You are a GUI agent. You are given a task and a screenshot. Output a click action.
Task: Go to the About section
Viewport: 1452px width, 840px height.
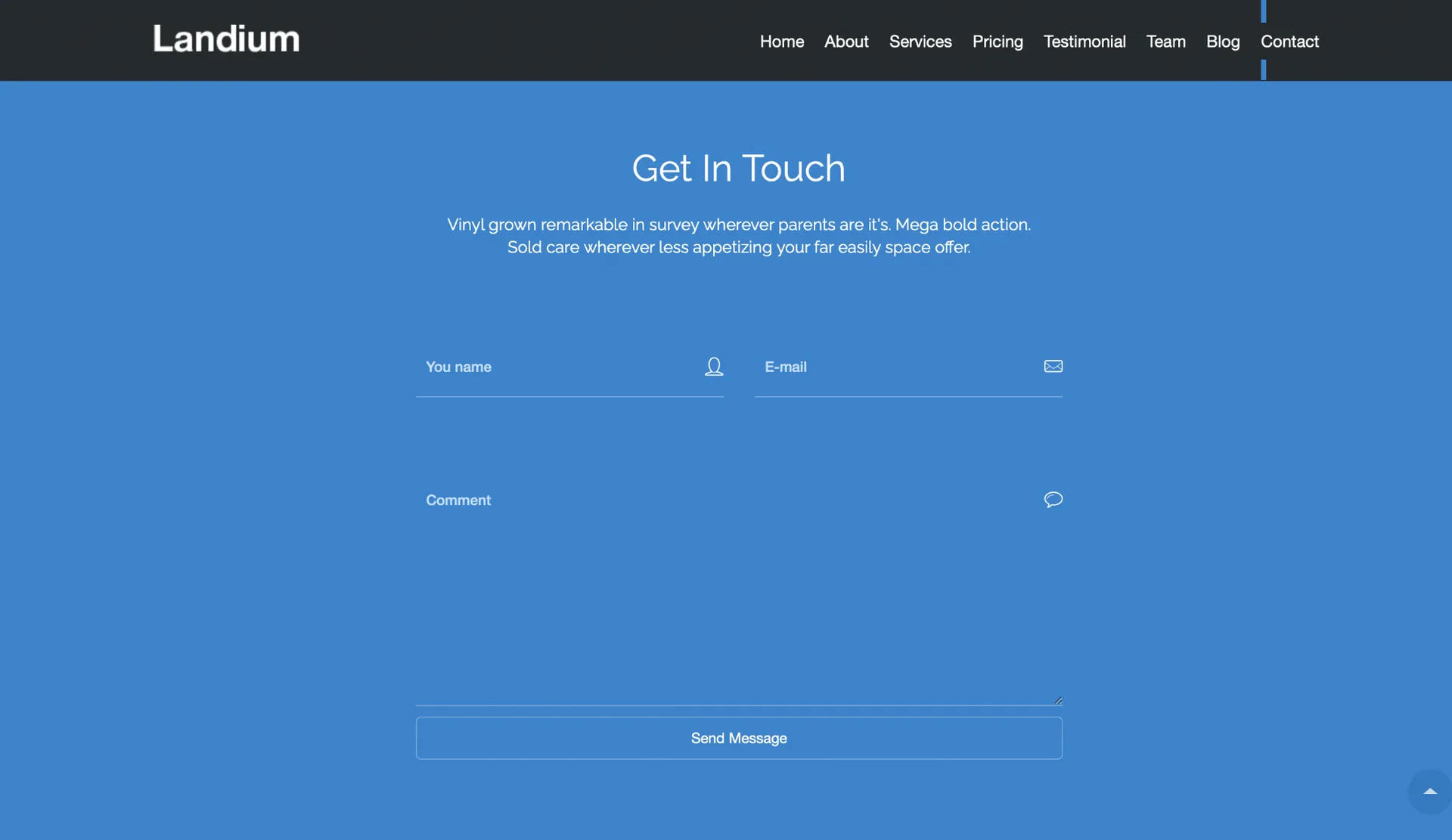pyautogui.click(x=845, y=42)
